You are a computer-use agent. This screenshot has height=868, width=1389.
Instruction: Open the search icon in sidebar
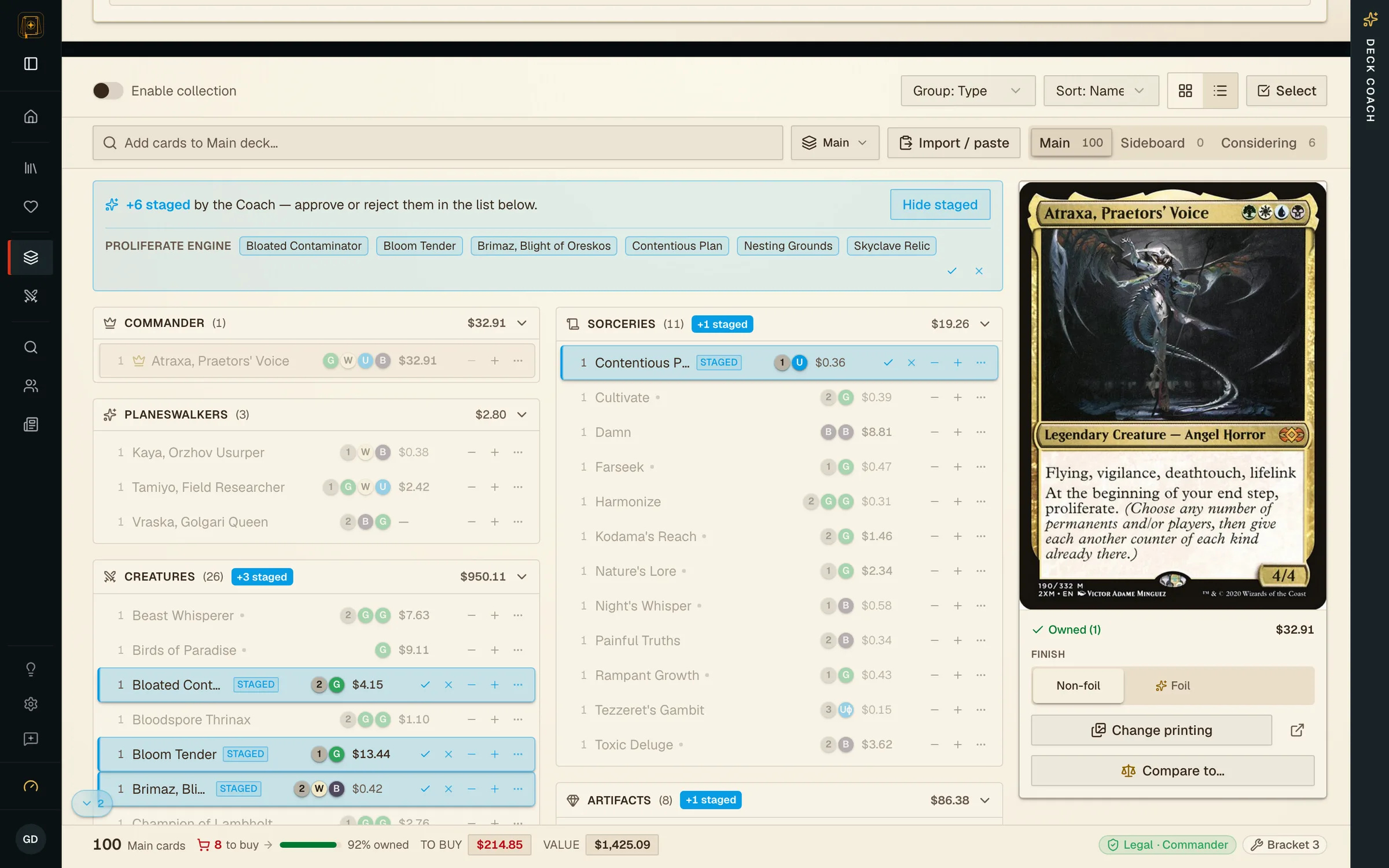point(31,347)
